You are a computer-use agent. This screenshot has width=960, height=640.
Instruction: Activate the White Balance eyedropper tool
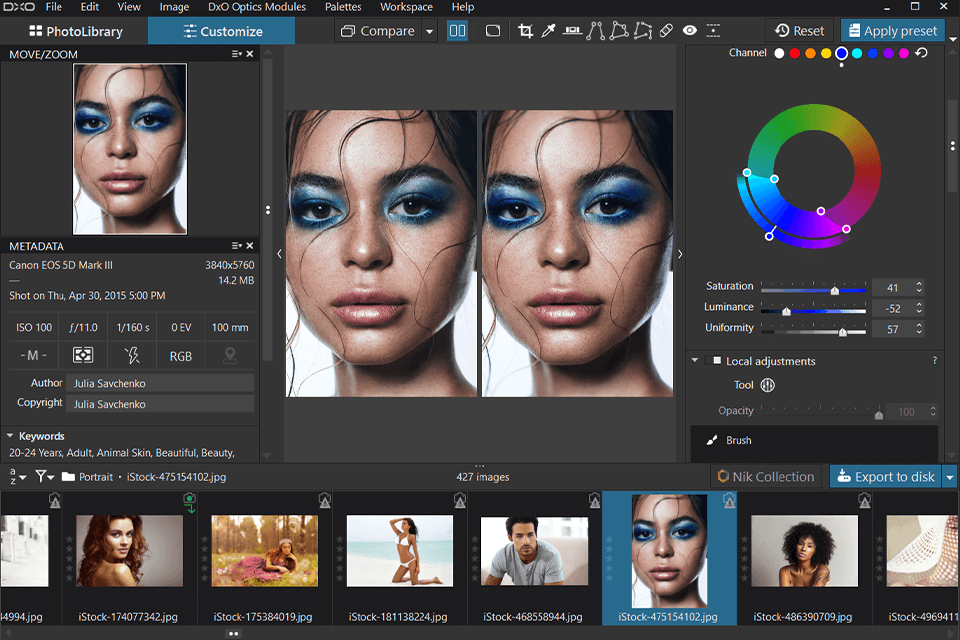coord(548,31)
